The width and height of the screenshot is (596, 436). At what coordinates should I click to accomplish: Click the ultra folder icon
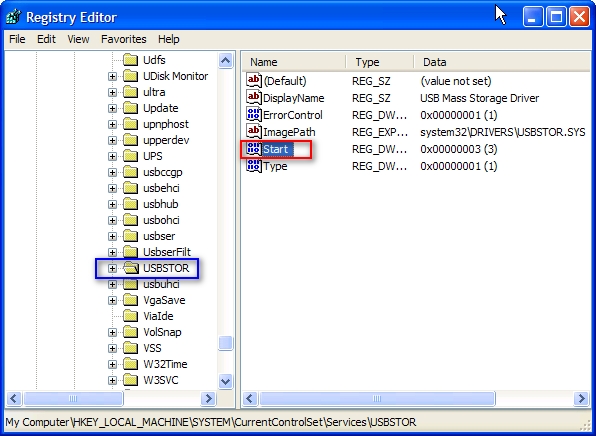pos(130,92)
